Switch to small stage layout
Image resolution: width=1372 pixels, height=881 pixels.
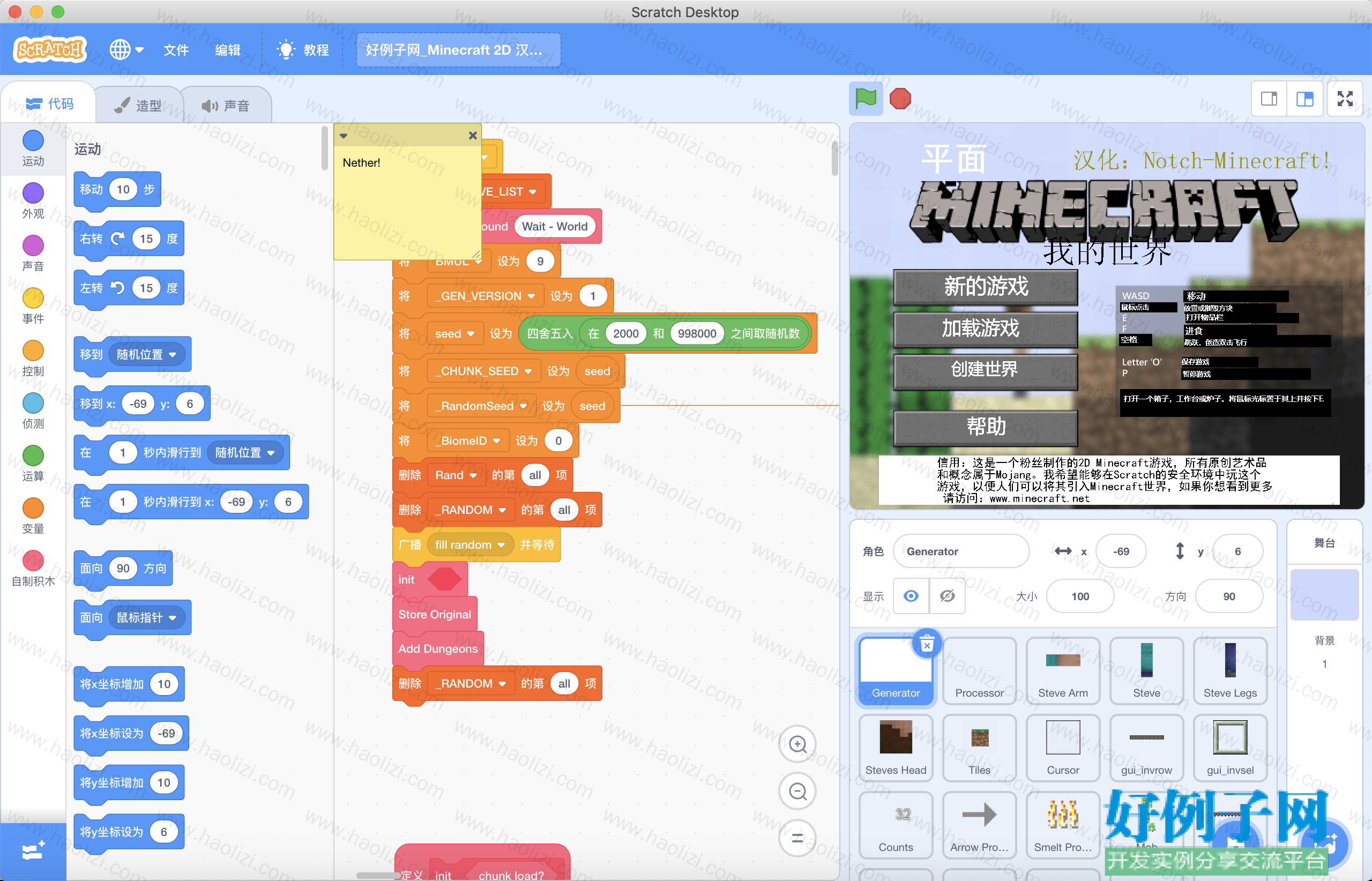click(x=1269, y=99)
